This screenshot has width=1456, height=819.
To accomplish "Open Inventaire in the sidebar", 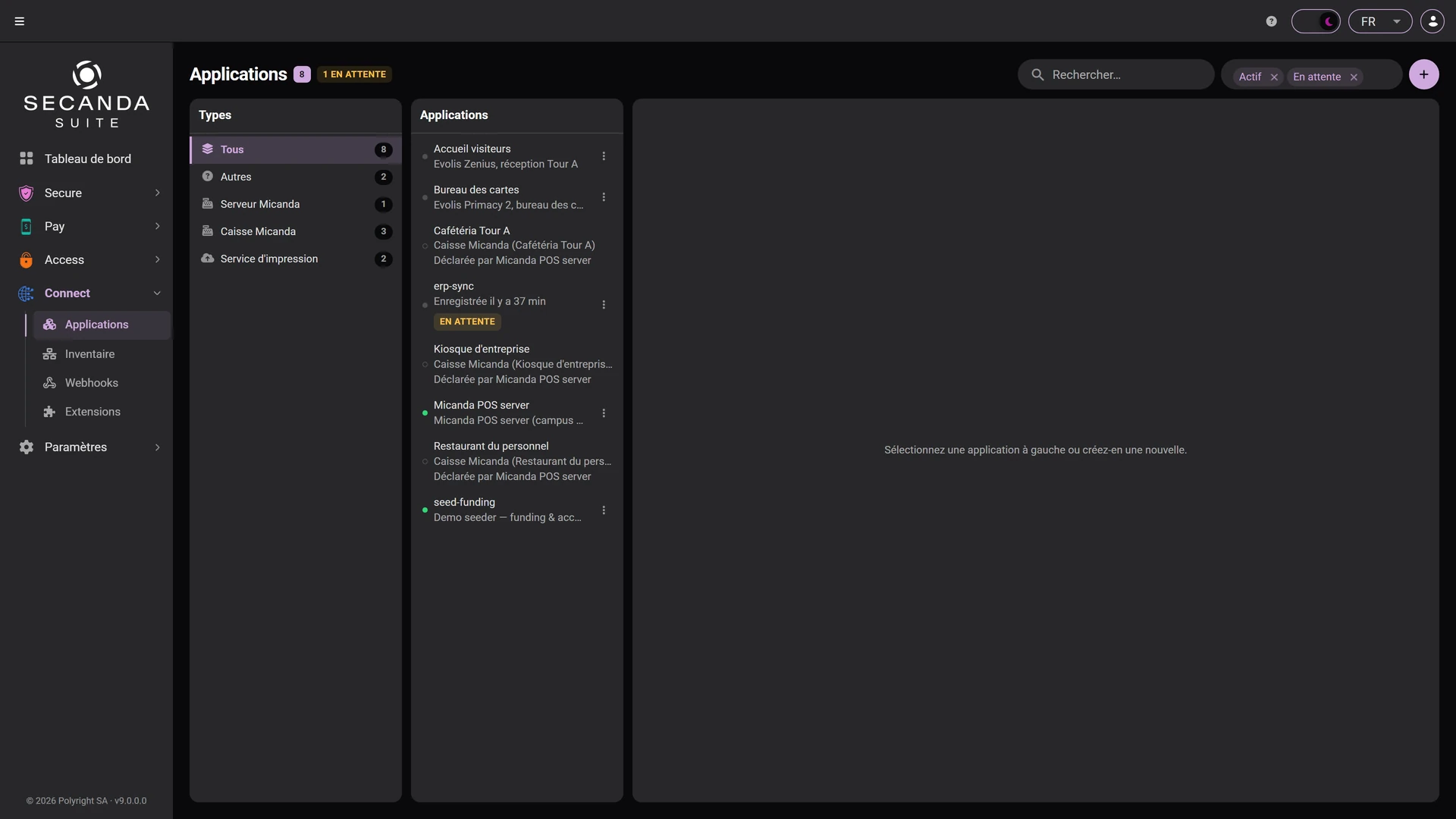I will [102, 354].
